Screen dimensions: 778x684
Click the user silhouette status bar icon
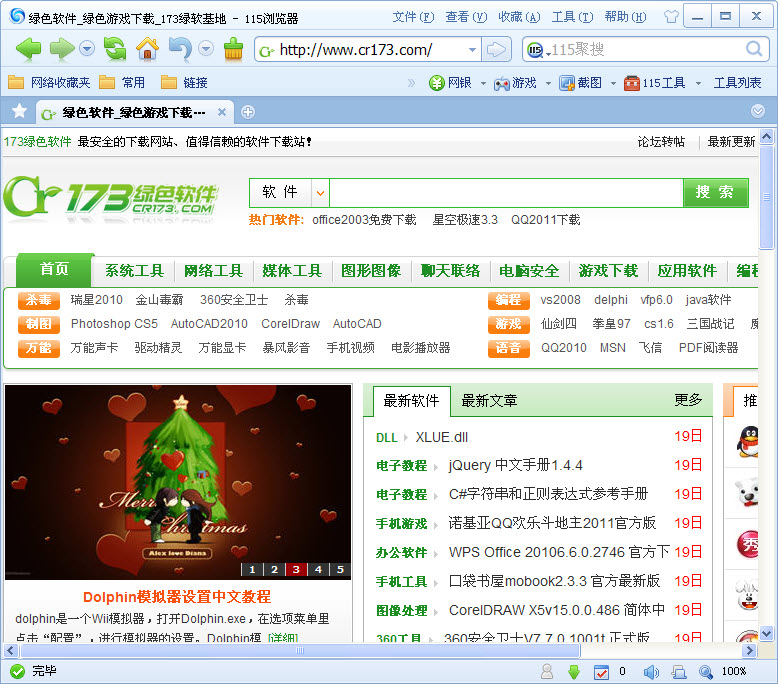pyautogui.click(x=547, y=672)
